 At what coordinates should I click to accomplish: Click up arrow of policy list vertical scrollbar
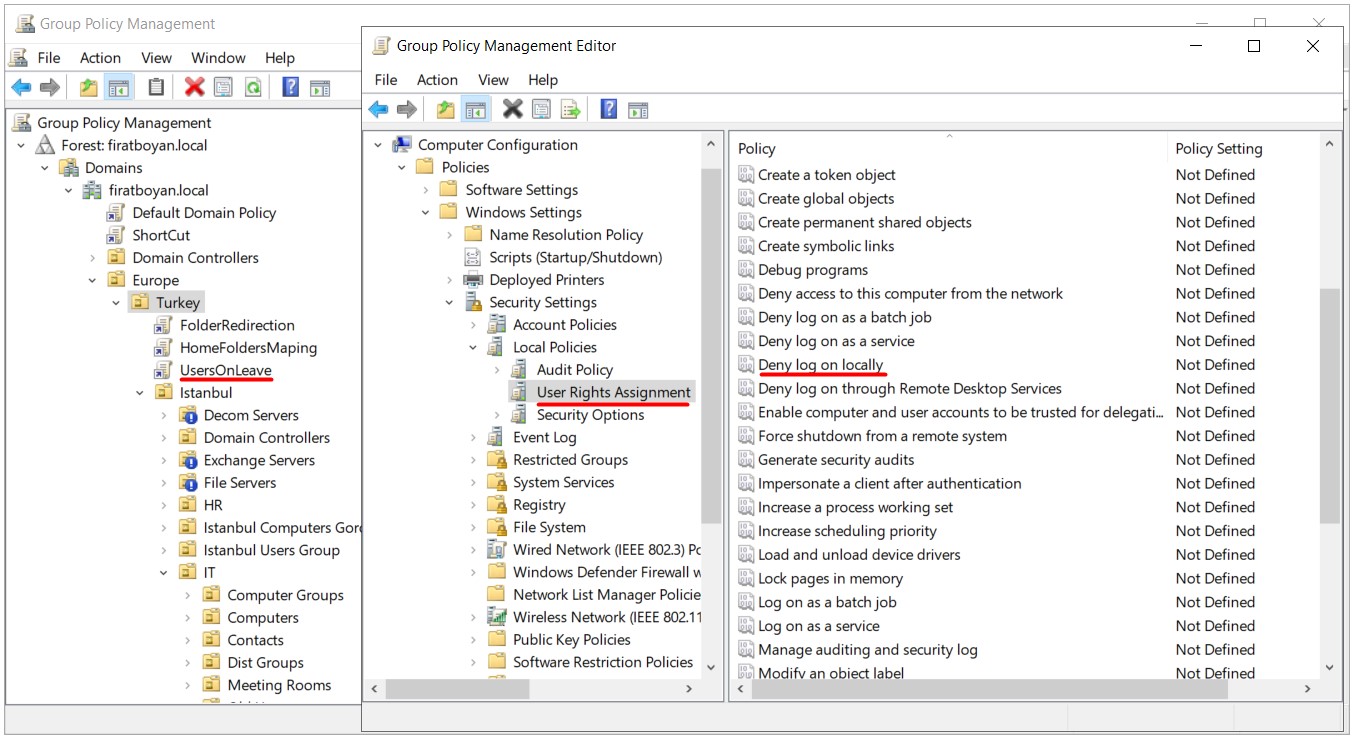tap(1329, 144)
